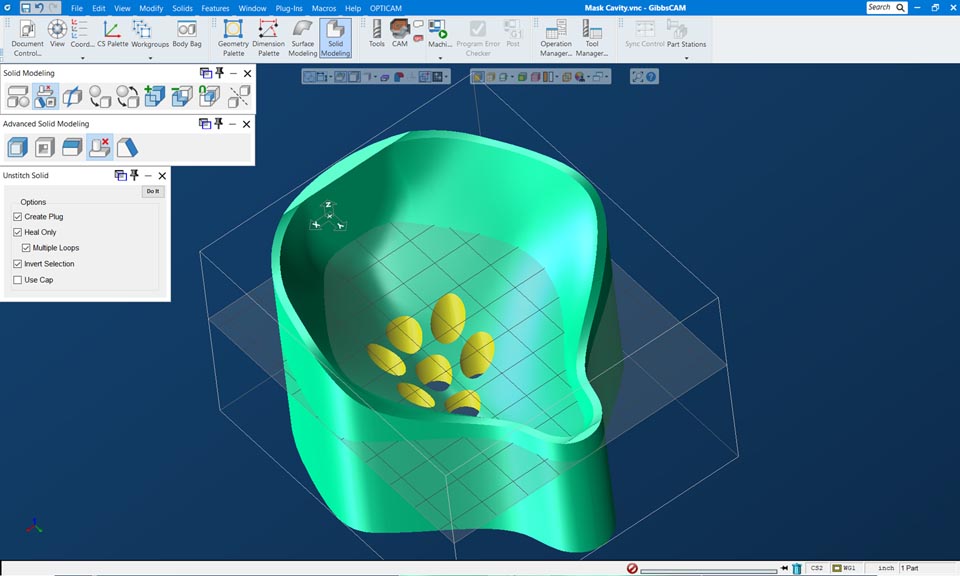Uncheck the Create Plug option
Image resolution: width=960 pixels, height=576 pixels.
tap(18, 216)
